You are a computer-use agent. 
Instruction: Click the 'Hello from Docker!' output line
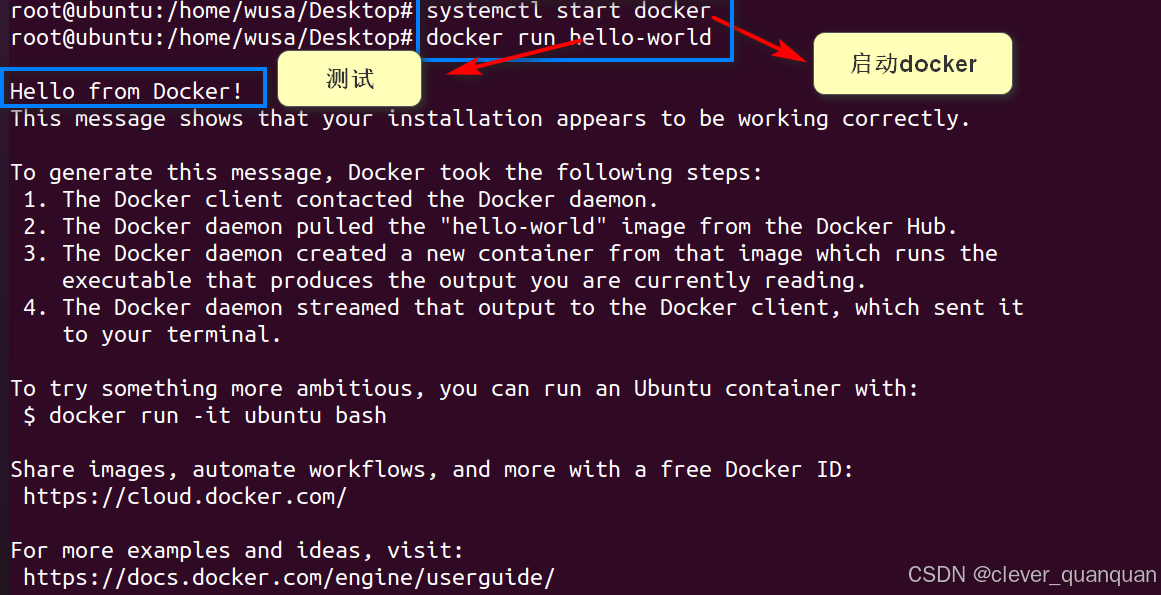point(126,91)
